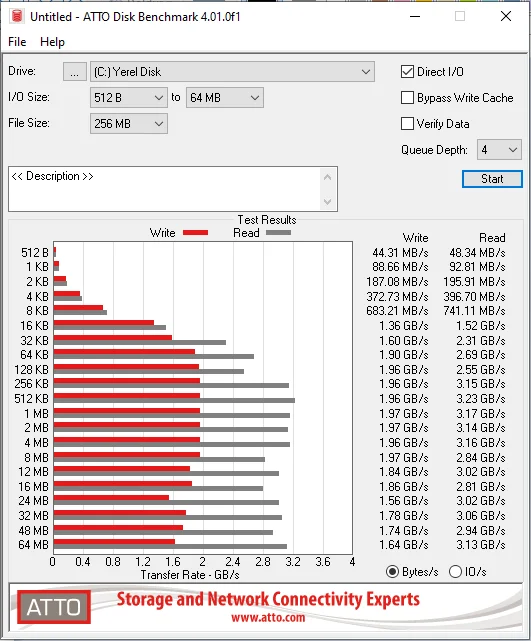Image resolution: width=531 pixels, height=641 pixels.
Task: Click the description scroll down arrow
Action: pos(327,201)
